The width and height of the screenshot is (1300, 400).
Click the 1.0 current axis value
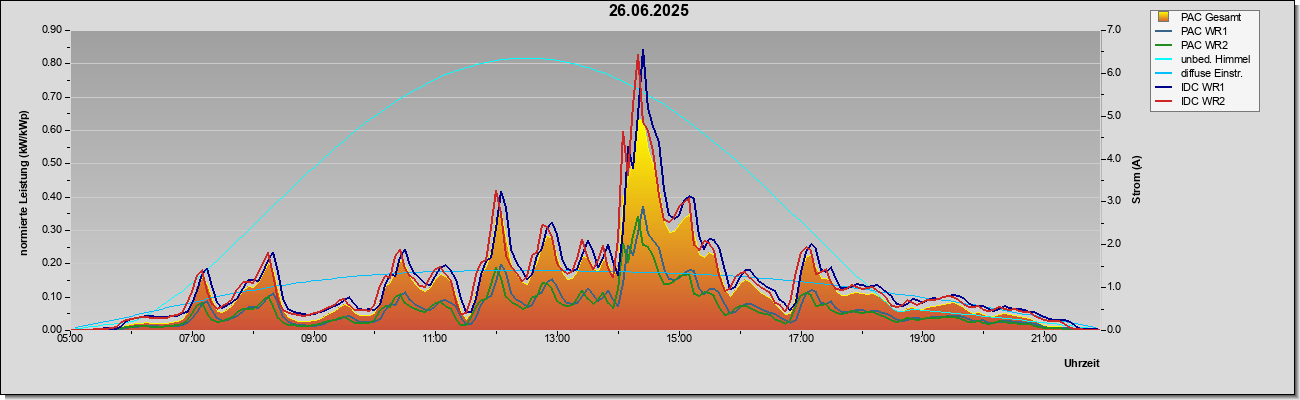pyautogui.click(x=1114, y=287)
